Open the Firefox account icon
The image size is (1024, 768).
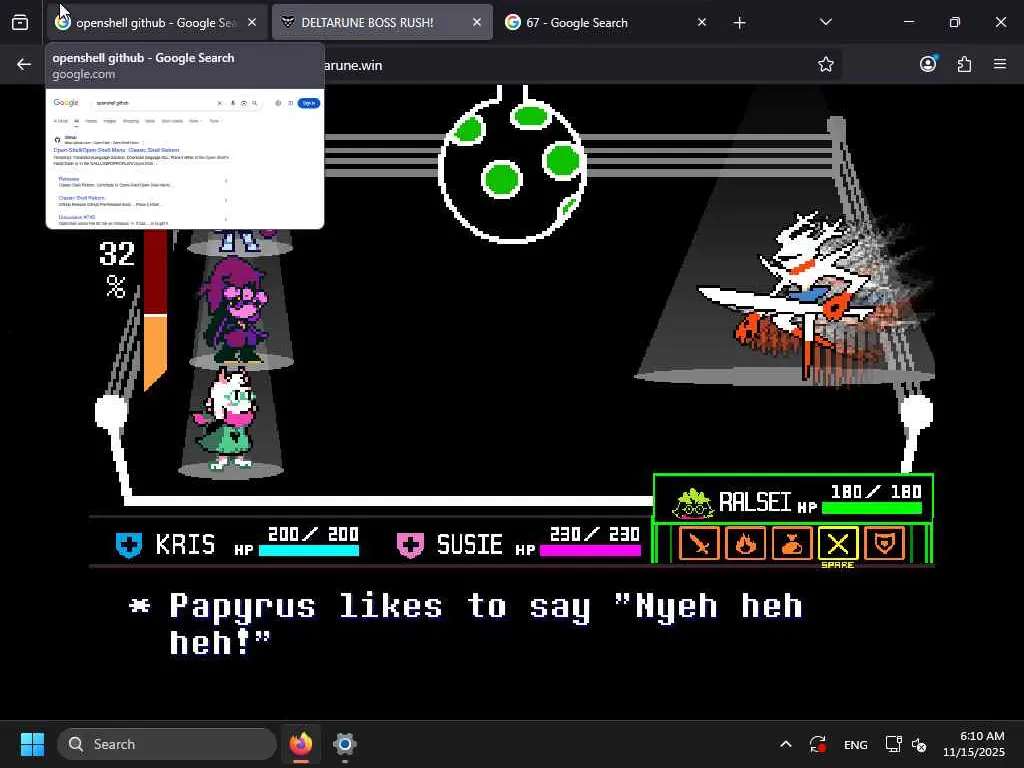tap(928, 64)
